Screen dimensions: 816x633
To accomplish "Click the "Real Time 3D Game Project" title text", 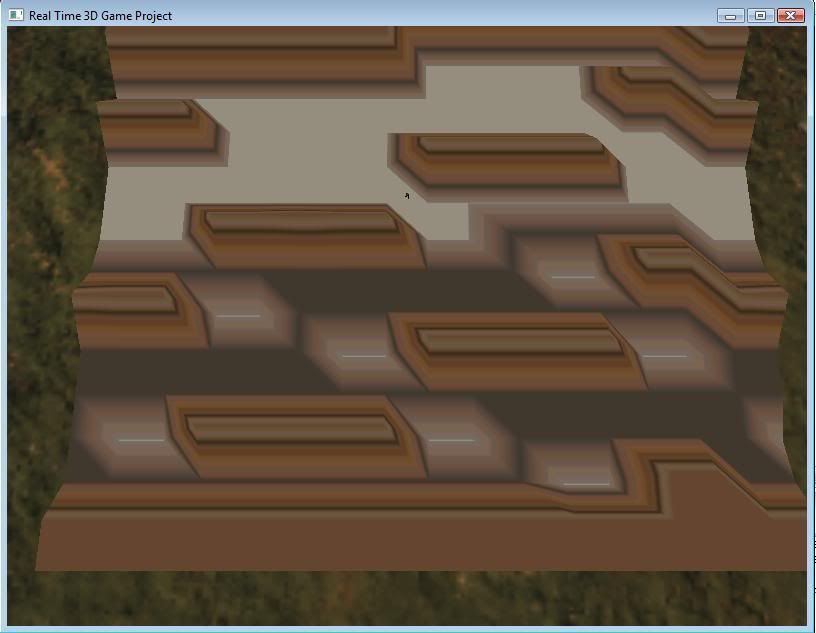I will 100,15.
